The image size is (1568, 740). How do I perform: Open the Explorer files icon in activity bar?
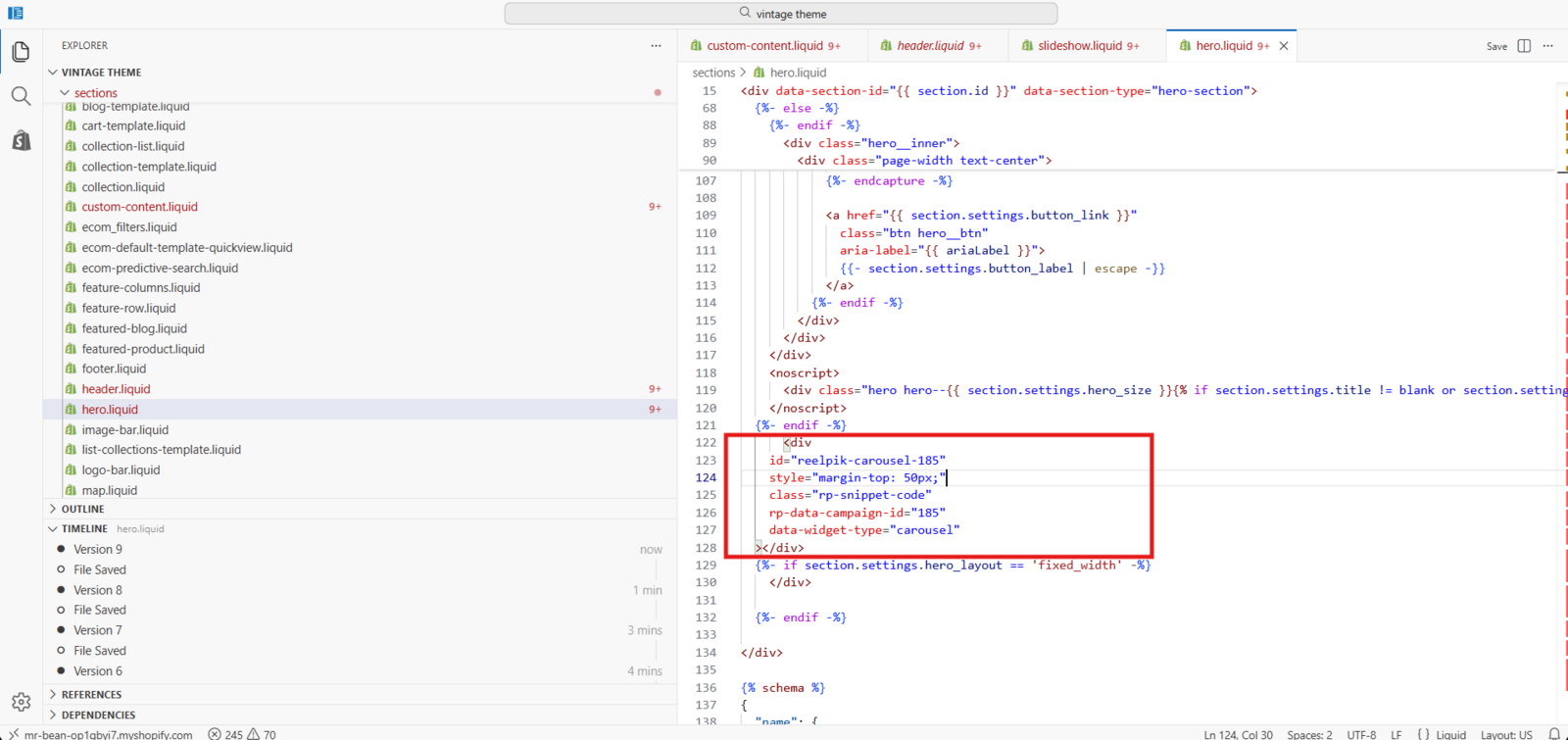21,52
